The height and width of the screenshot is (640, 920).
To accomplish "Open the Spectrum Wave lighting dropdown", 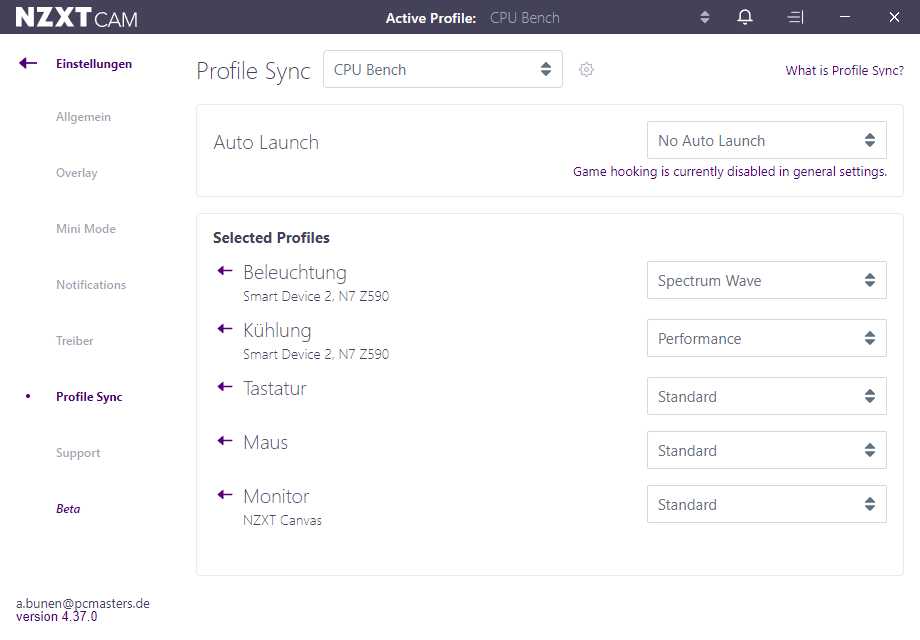I will point(766,280).
